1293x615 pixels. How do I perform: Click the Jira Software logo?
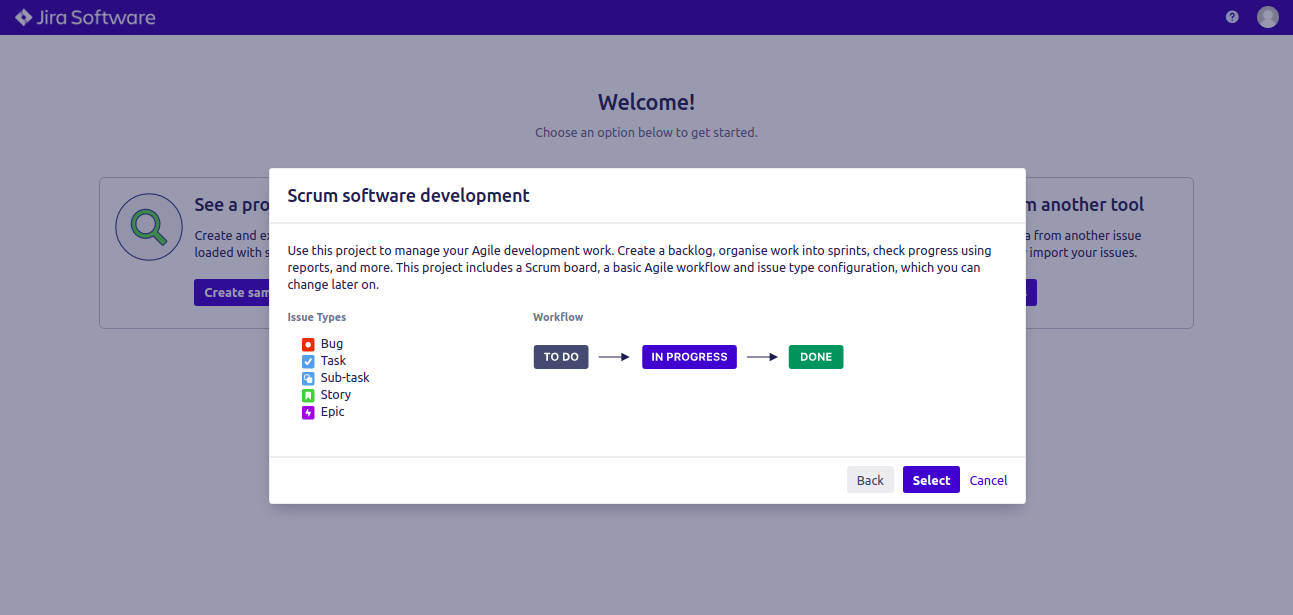(85, 17)
